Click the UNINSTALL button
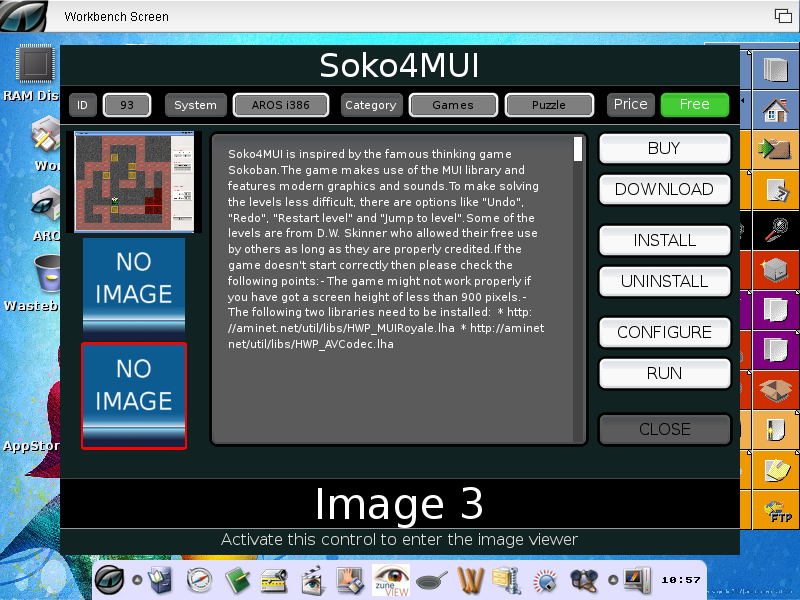This screenshot has height=600, width=800. [664, 281]
